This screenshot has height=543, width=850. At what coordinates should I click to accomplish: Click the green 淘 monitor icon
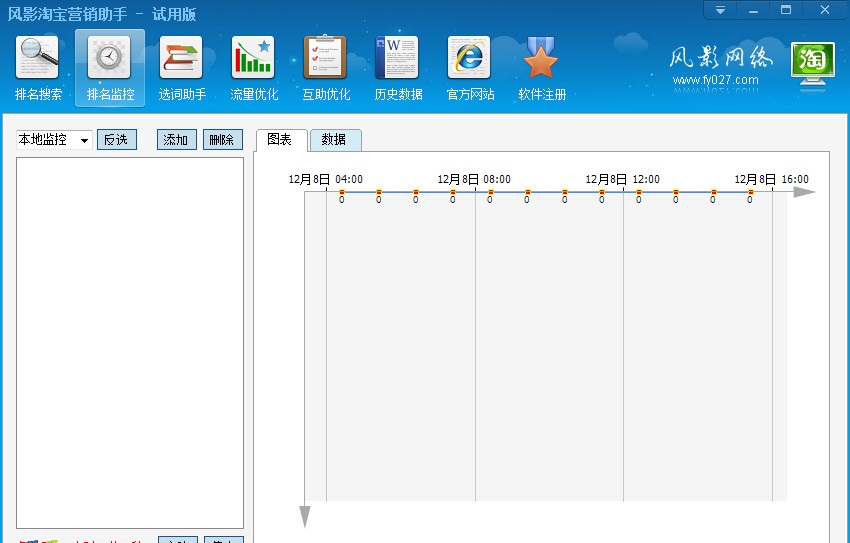coord(812,61)
